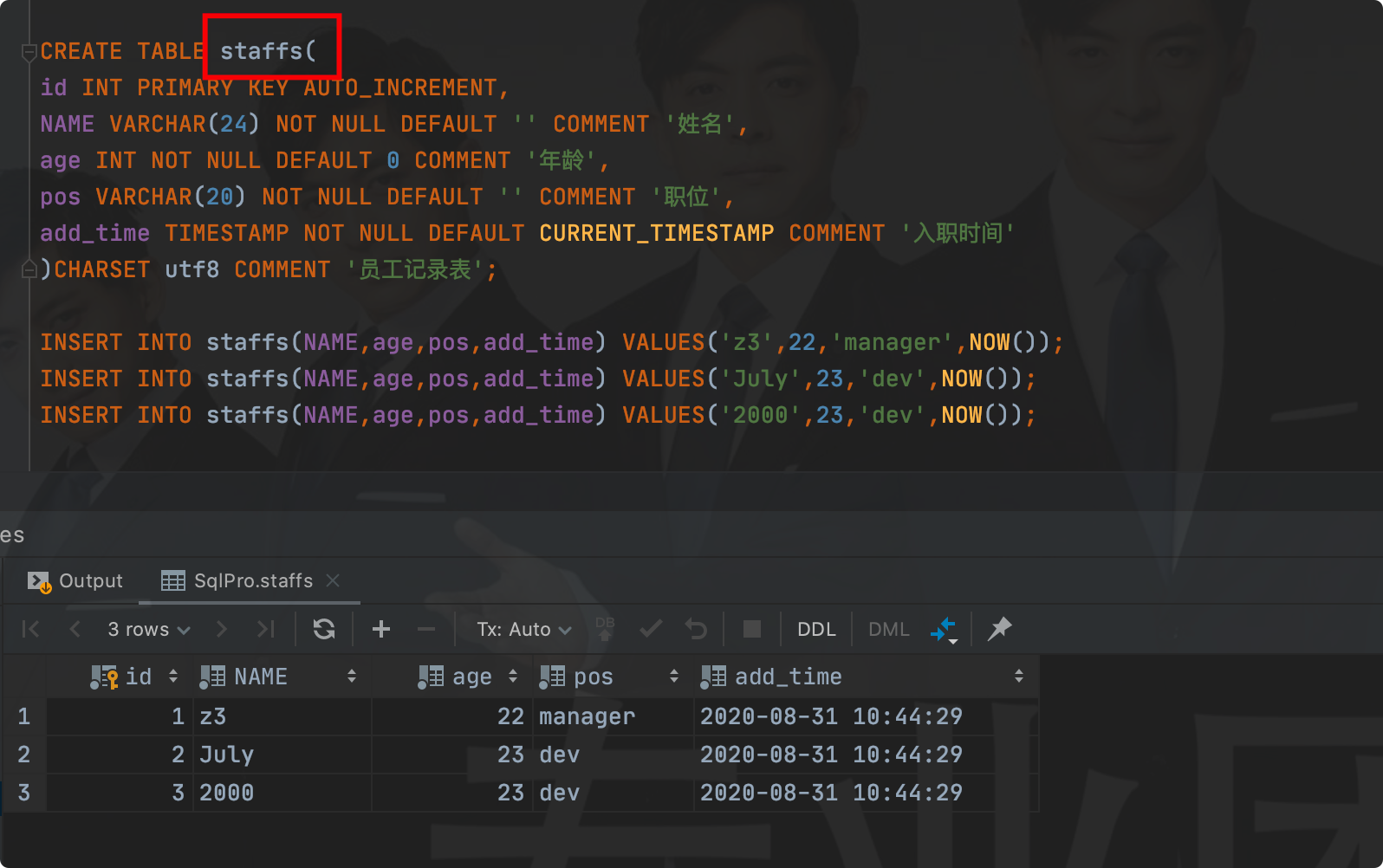Close the SqlPro.staffs tab
The image size is (1383, 868).
coord(333,580)
